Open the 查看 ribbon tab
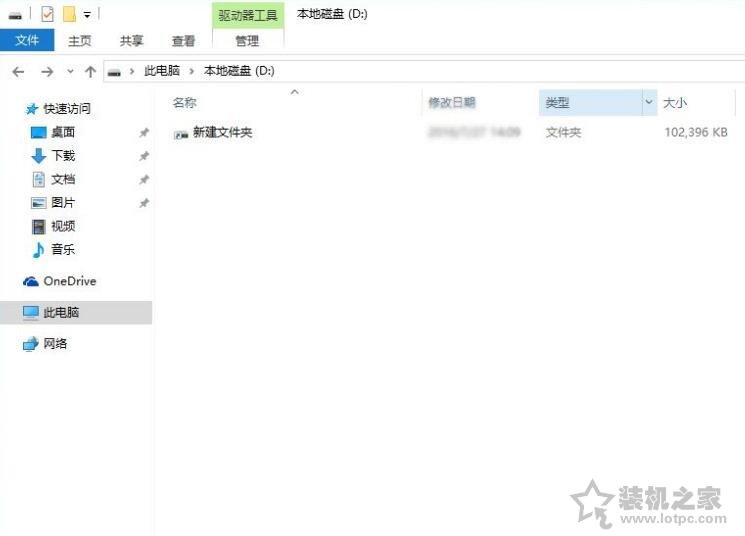This screenshot has height=536, width=745. click(183, 41)
